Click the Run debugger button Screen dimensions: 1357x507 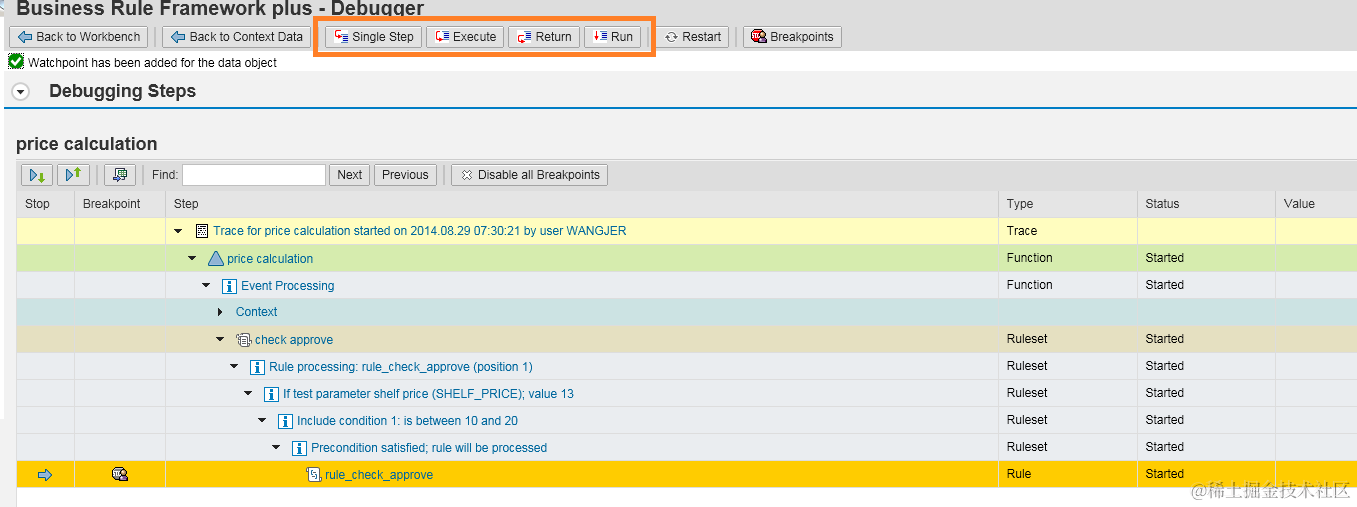pos(612,37)
